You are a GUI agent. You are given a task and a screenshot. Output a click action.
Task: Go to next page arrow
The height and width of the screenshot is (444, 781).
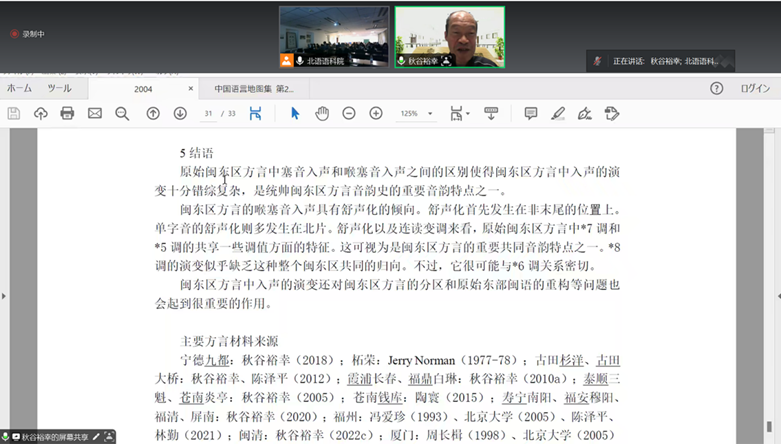(x=180, y=114)
